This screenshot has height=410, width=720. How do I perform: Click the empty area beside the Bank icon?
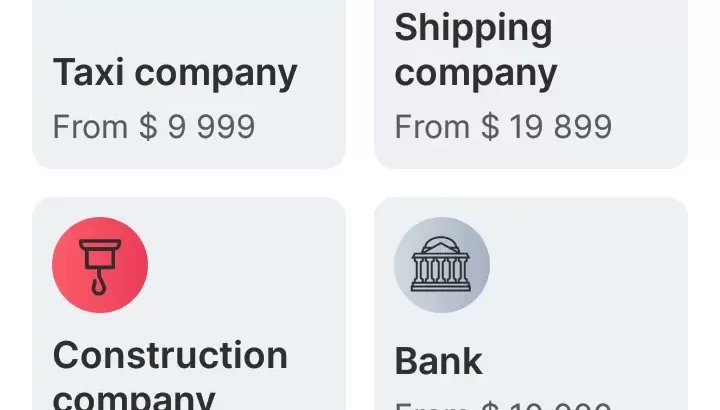point(590,265)
